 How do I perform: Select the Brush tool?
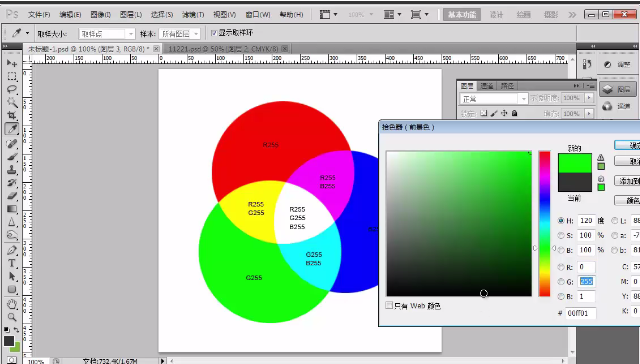pyautogui.click(x=12, y=157)
